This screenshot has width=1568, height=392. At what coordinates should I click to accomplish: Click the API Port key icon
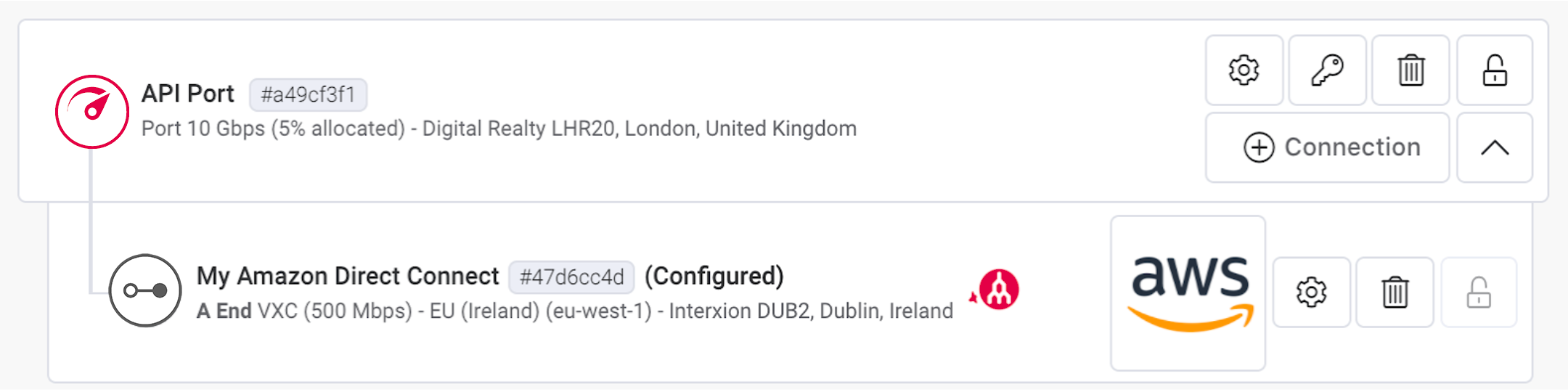pyautogui.click(x=1327, y=70)
